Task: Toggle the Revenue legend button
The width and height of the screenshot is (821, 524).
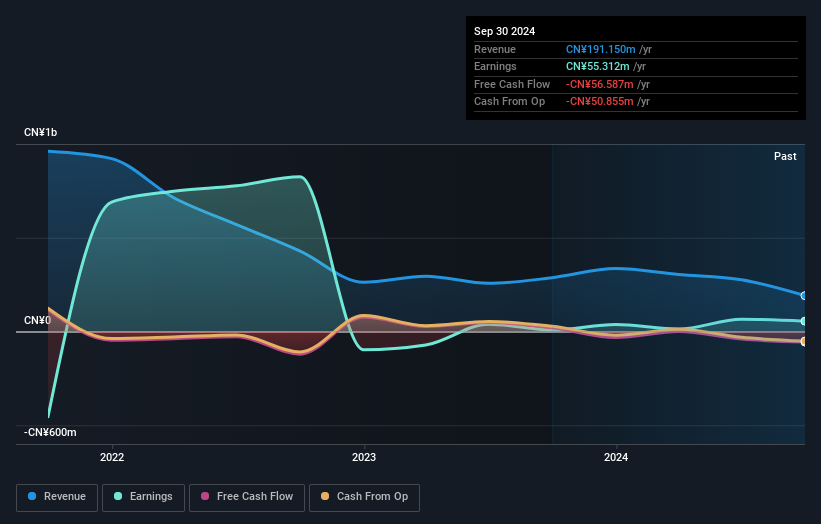Action: pyautogui.click(x=57, y=497)
